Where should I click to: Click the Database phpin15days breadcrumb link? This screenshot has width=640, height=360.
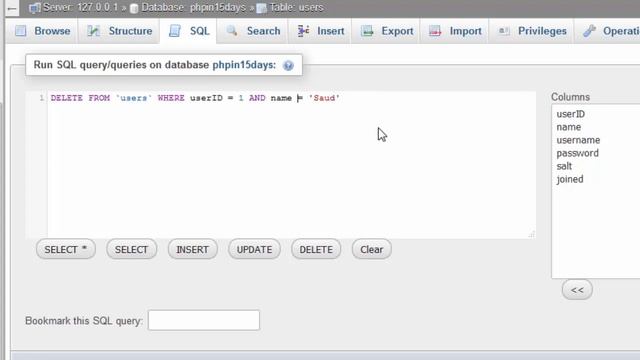(x=193, y=8)
